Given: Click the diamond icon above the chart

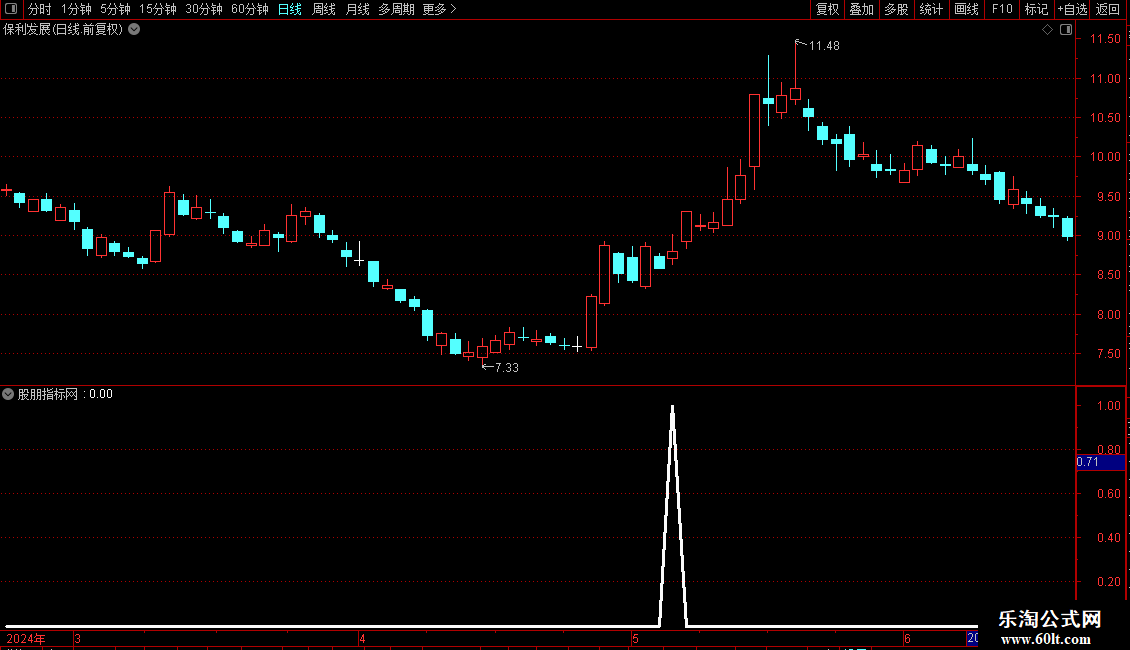Looking at the screenshot, I should 1048,30.
